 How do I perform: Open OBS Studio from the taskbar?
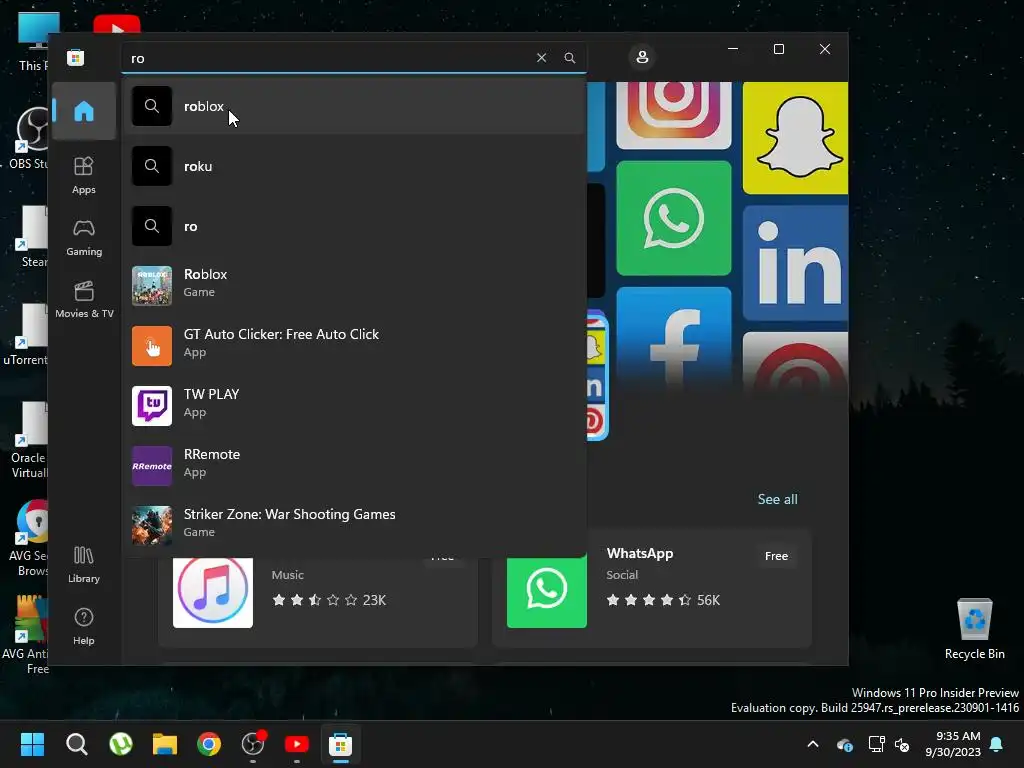[x=253, y=744]
